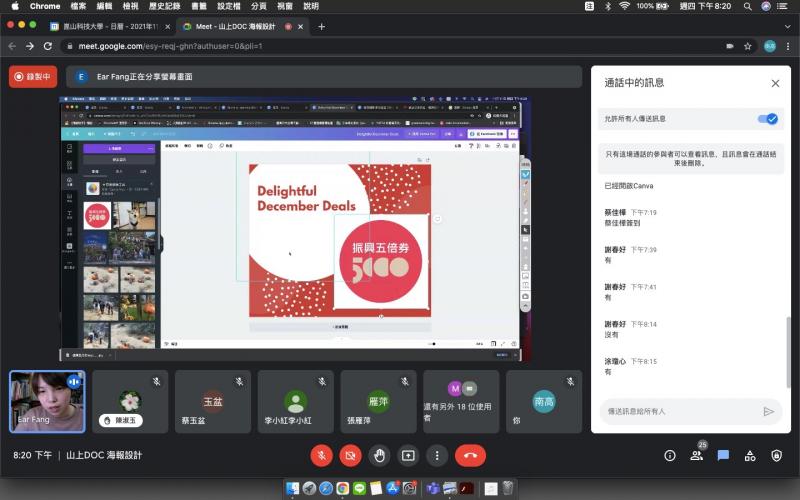The height and width of the screenshot is (500, 800).
Task: Click the Bluetooth status icon
Action: 608,6
